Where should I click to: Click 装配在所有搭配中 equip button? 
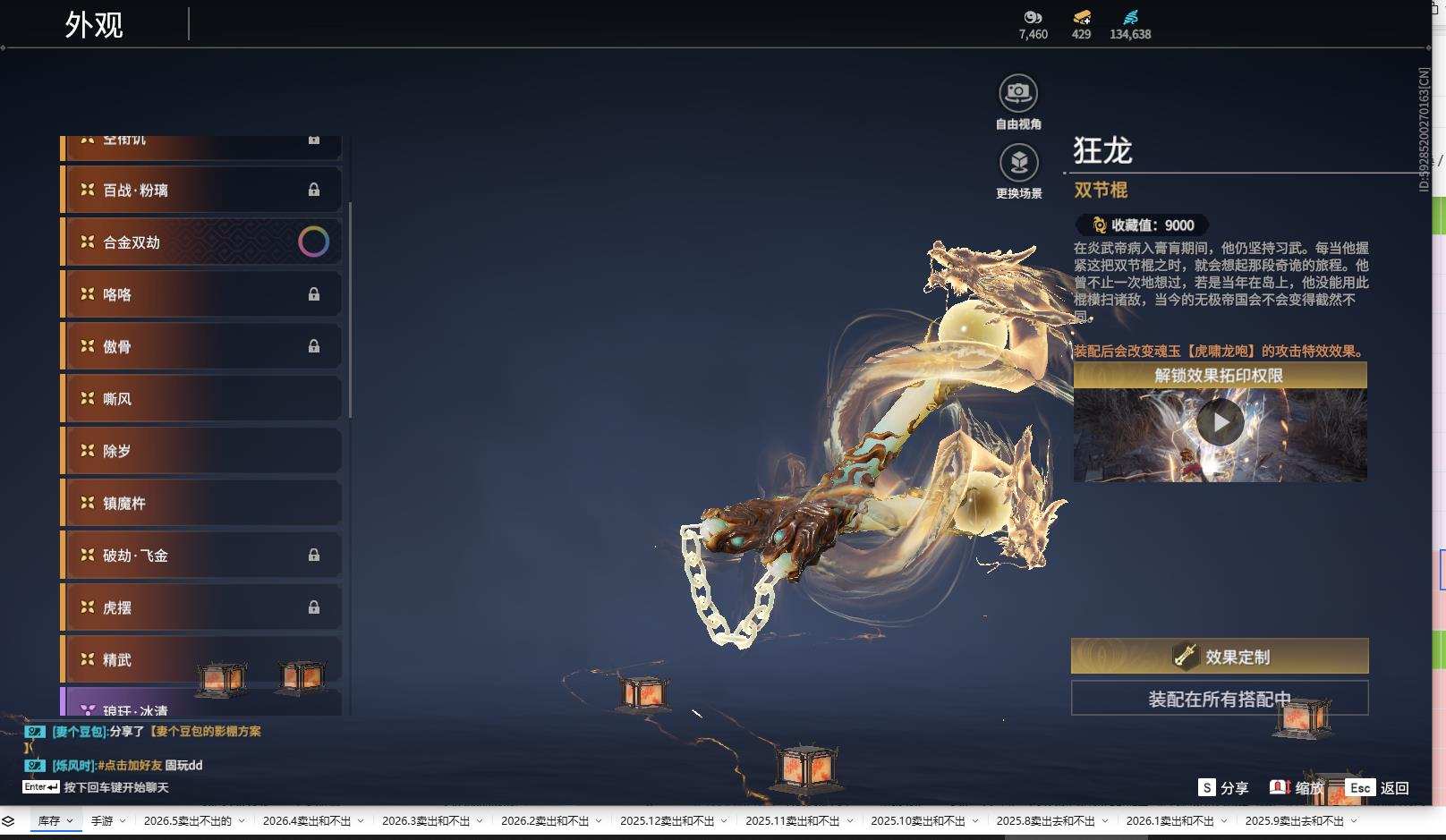(1220, 698)
